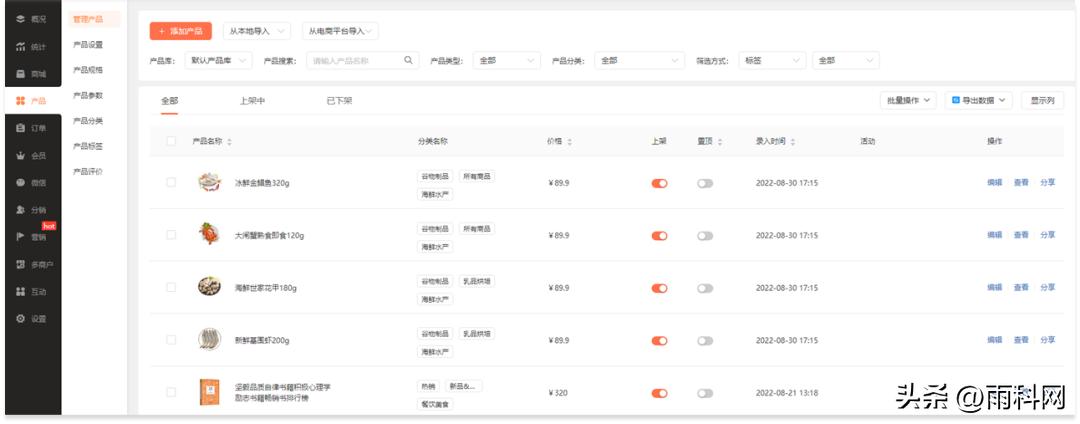Click the orange 添加产品 button
Screen dimensions: 1080x424
pyautogui.click(x=180, y=31)
